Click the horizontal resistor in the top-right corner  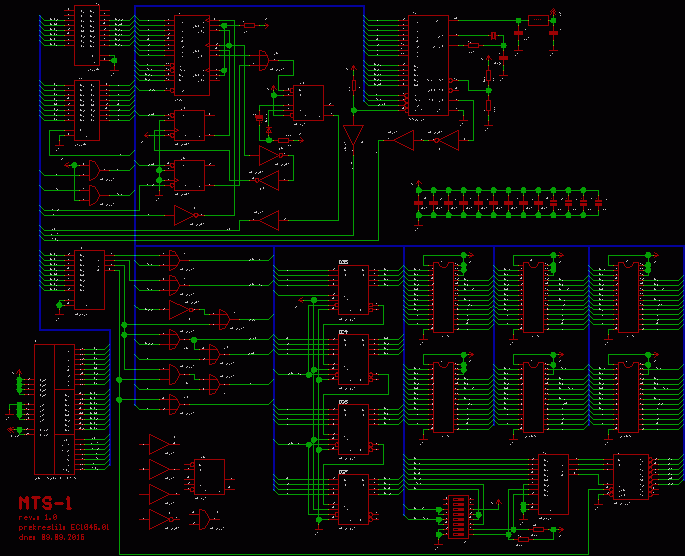(x=539, y=20)
